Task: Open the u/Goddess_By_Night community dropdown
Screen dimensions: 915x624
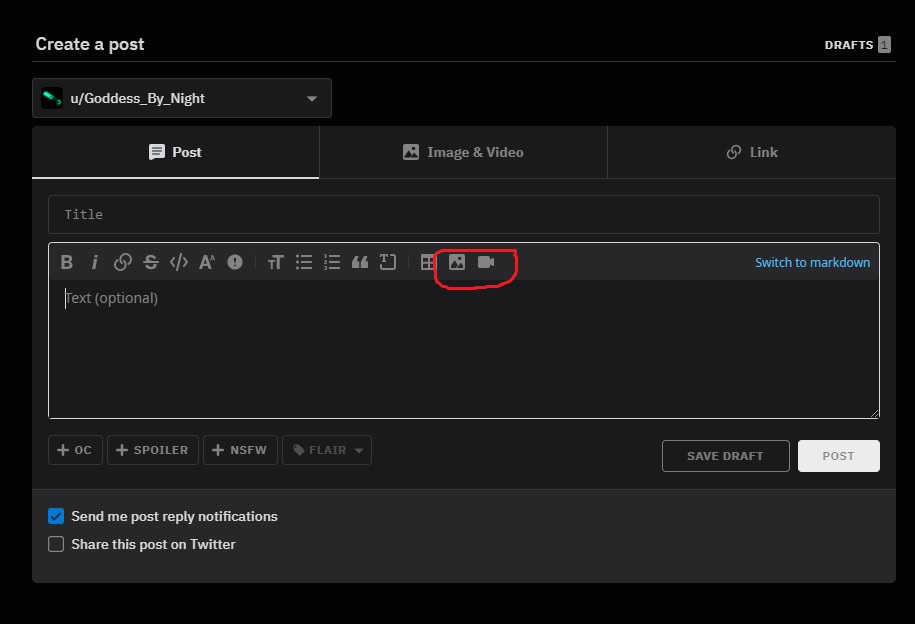Action: click(181, 98)
